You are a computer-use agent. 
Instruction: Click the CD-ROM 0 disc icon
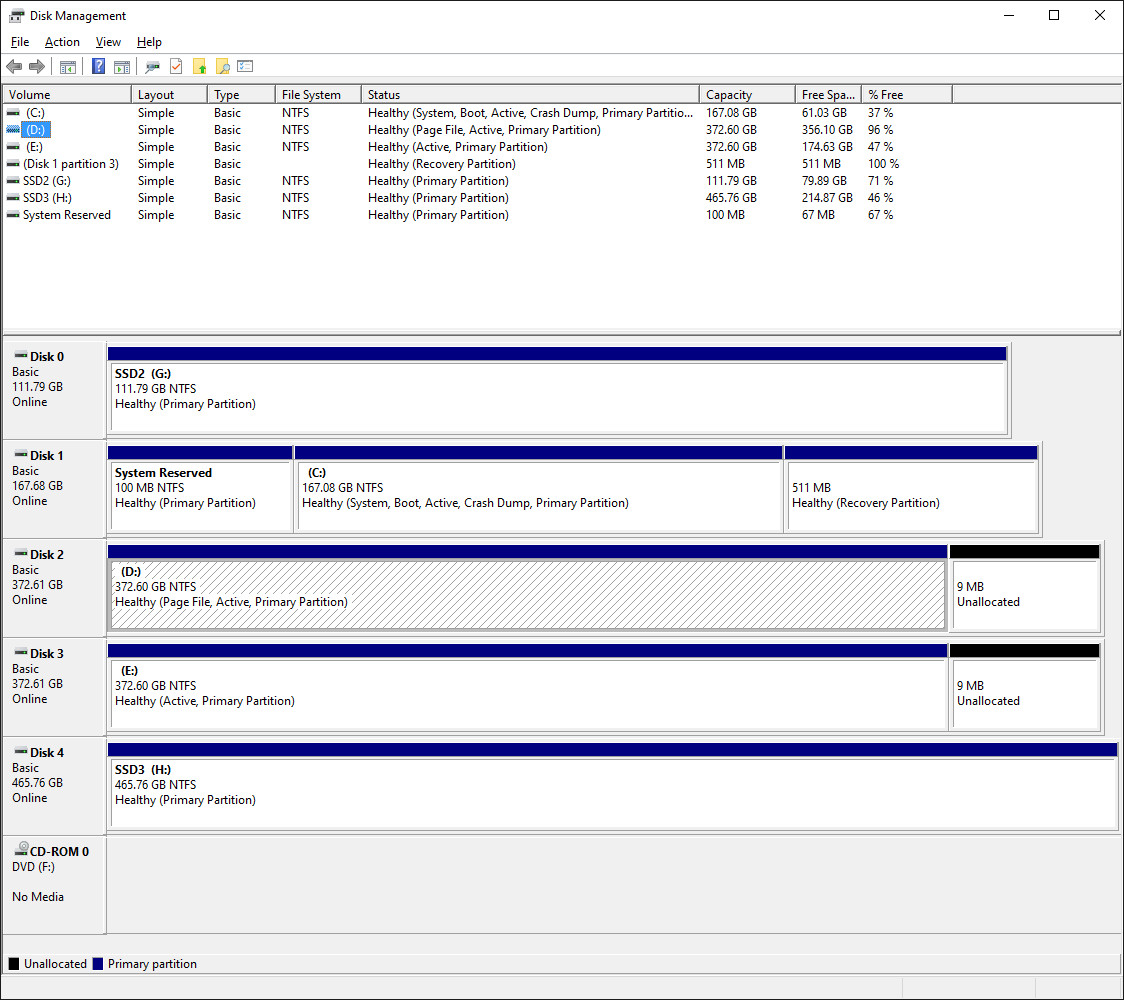pyautogui.click(x=22, y=849)
